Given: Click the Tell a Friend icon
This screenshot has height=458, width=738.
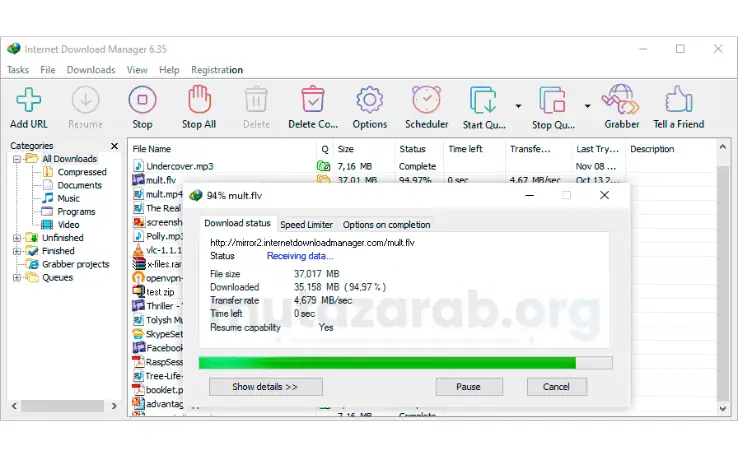Looking at the screenshot, I should [x=679, y=99].
